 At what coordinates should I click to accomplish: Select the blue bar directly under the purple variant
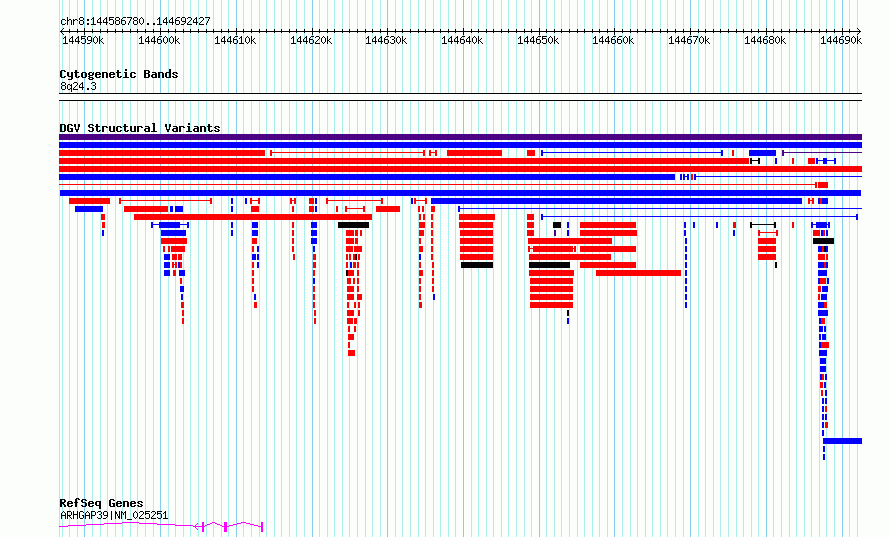click(x=460, y=145)
